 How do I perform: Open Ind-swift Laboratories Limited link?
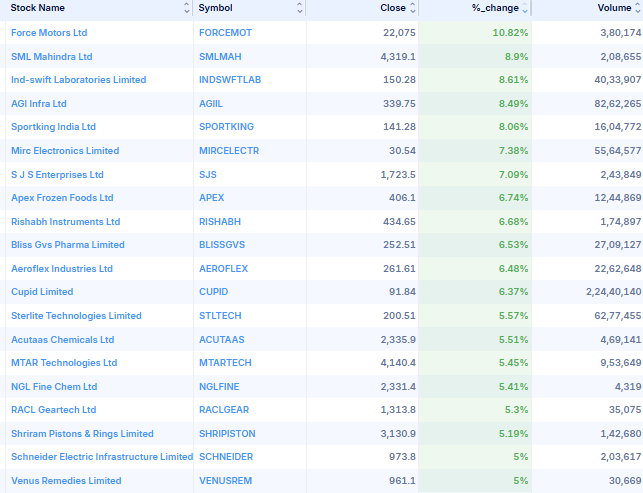coord(79,80)
